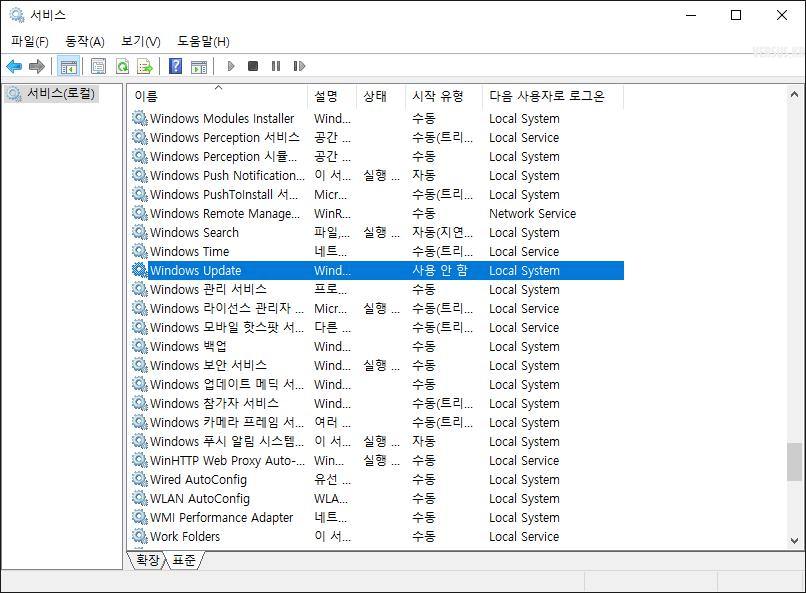Click gear icon beside Windows Time
Image resolution: width=806 pixels, height=593 pixels.
pyautogui.click(x=140, y=251)
